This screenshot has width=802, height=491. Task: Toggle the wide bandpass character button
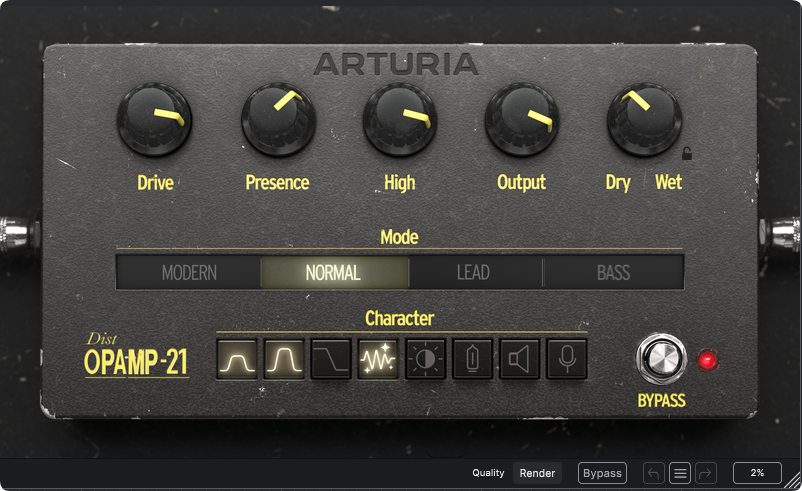click(284, 359)
